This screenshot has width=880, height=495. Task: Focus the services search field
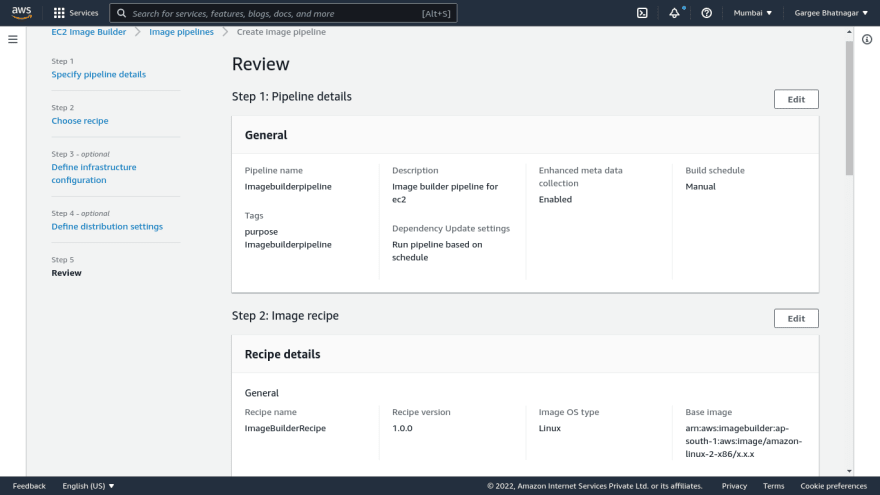click(283, 13)
